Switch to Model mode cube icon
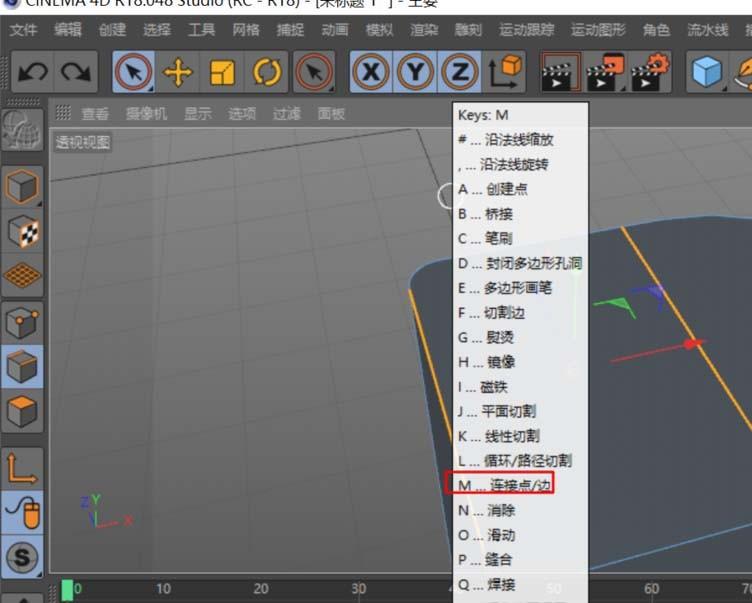The height and width of the screenshot is (603, 752). [x=22, y=187]
